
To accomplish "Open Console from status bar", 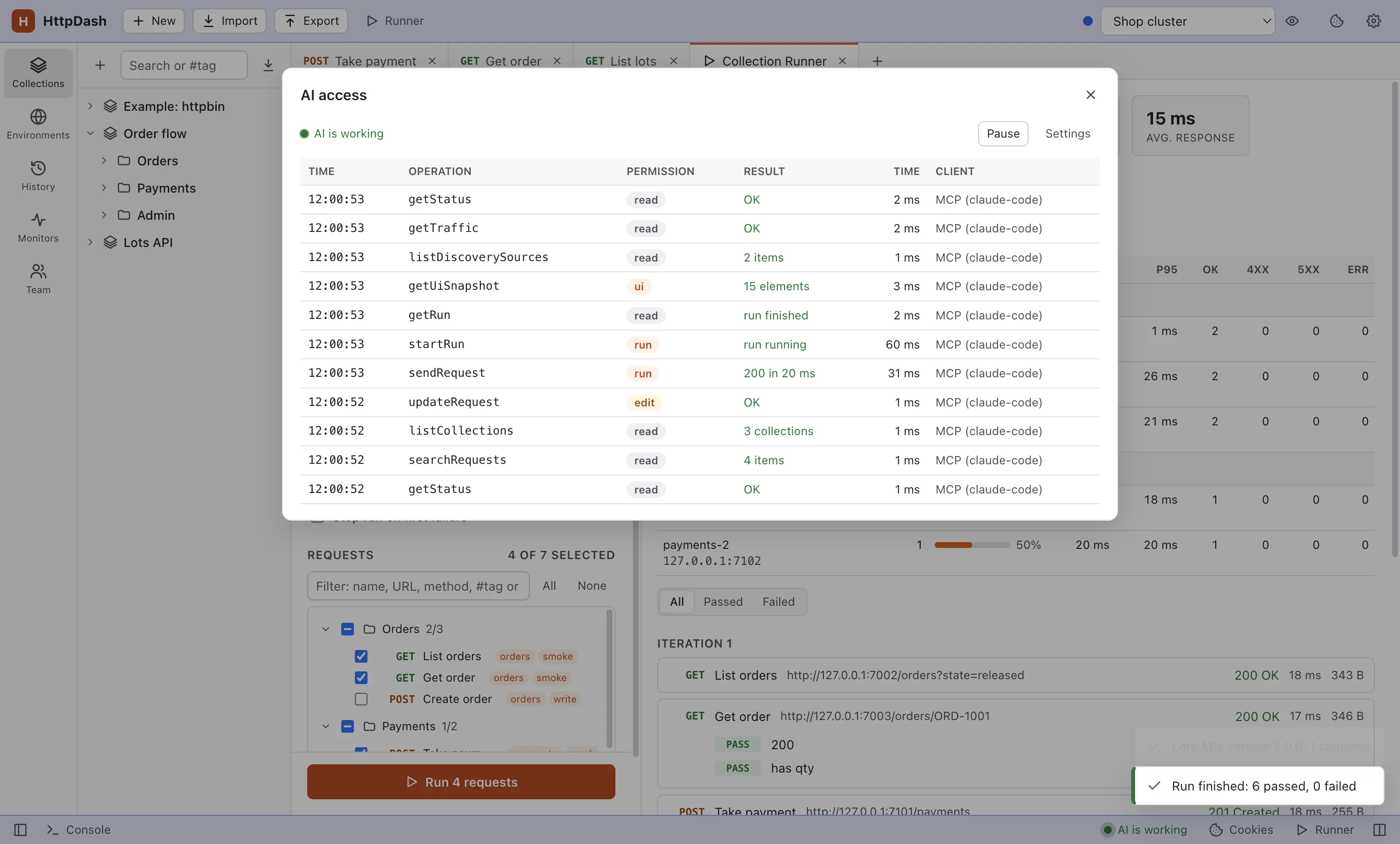I will tap(79, 830).
